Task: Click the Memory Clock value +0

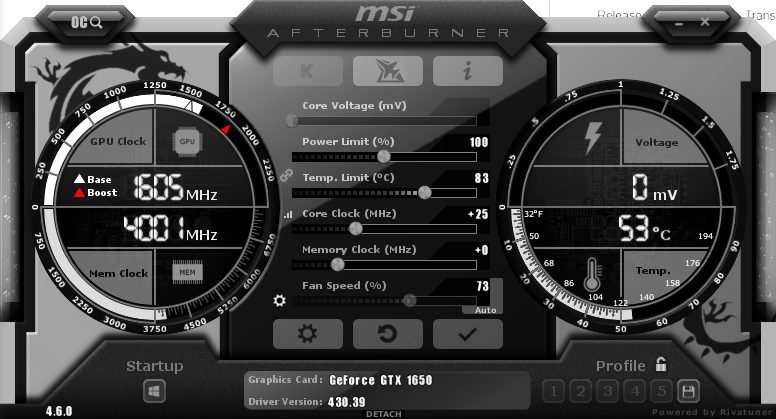Action: click(482, 250)
